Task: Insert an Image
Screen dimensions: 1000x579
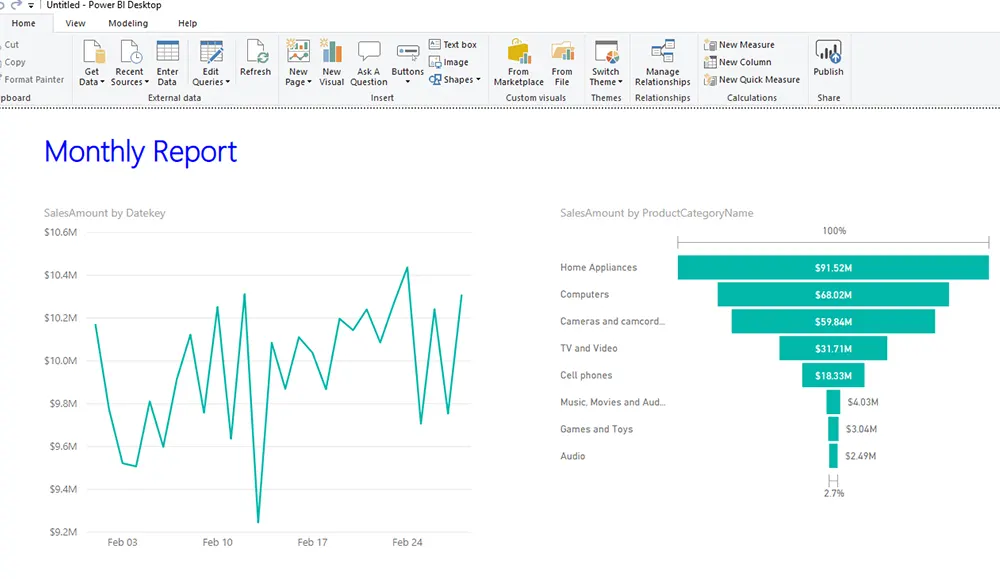Action: click(449, 62)
